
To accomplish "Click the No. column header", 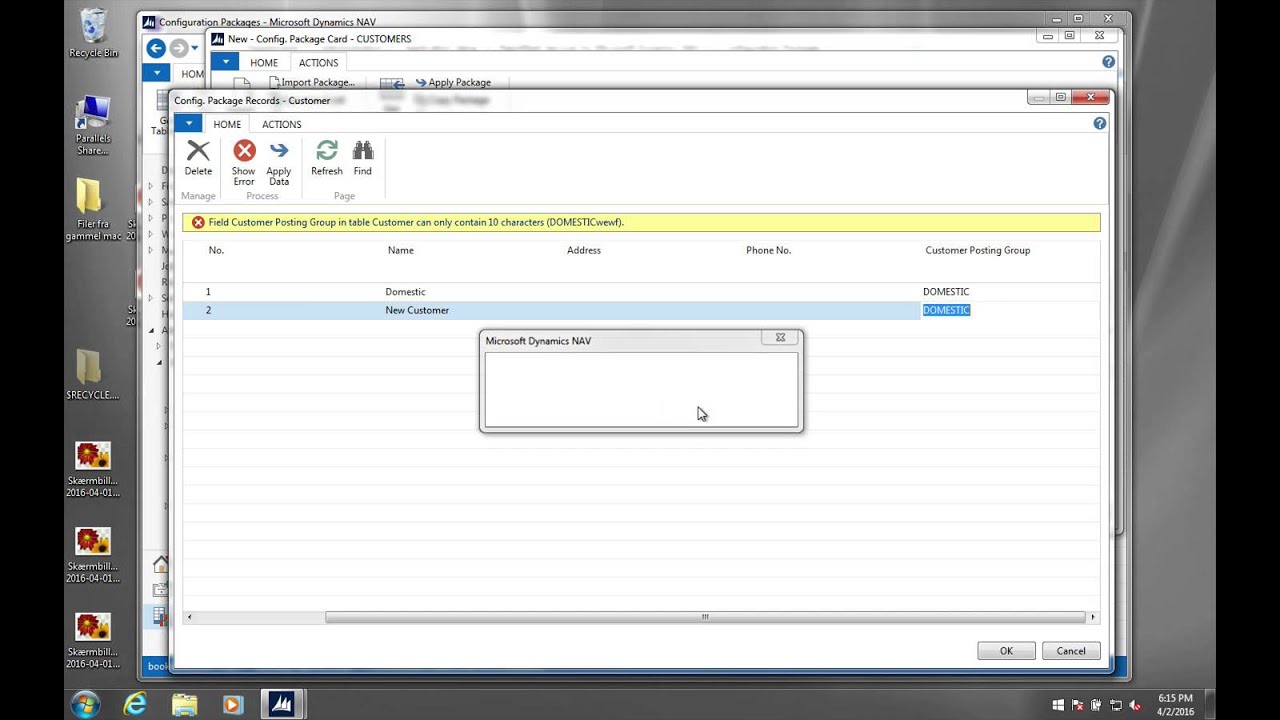I will click(216, 250).
